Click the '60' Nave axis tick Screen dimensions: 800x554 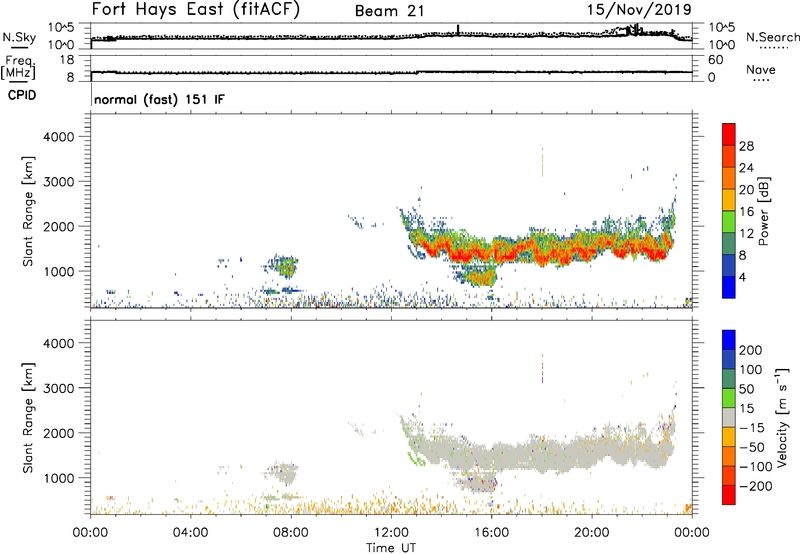(x=716, y=60)
